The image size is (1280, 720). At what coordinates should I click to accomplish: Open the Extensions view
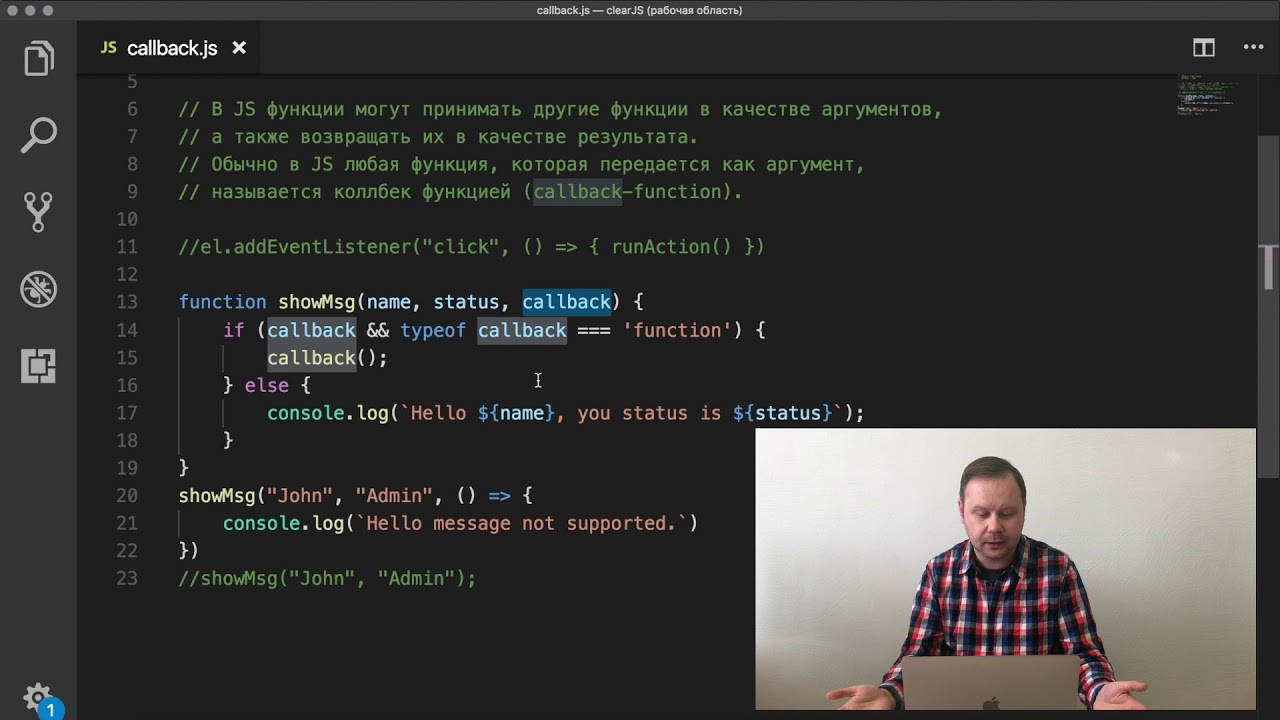tap(38, 366)
